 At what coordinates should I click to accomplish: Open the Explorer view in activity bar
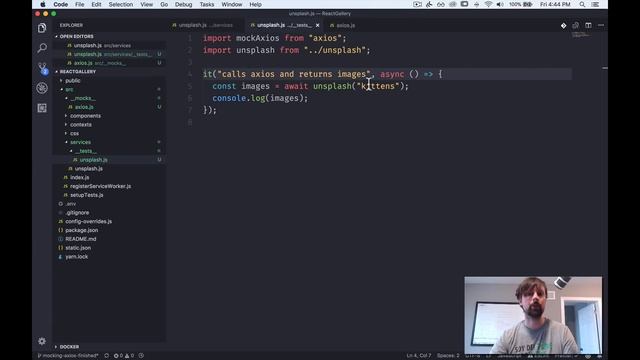[42, 28]
